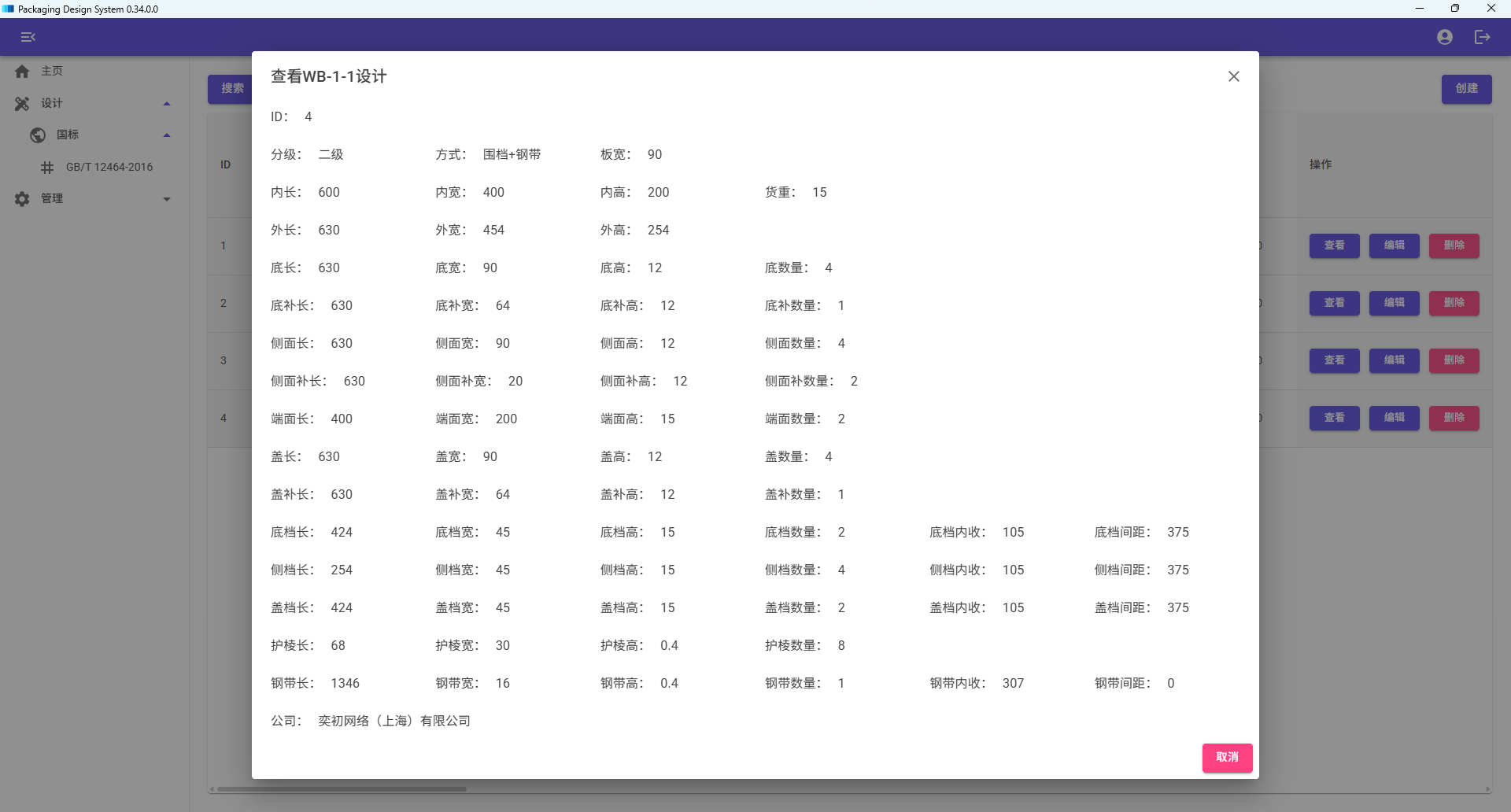Click the horizontal scrollbar under the table

tap(342, 789)
